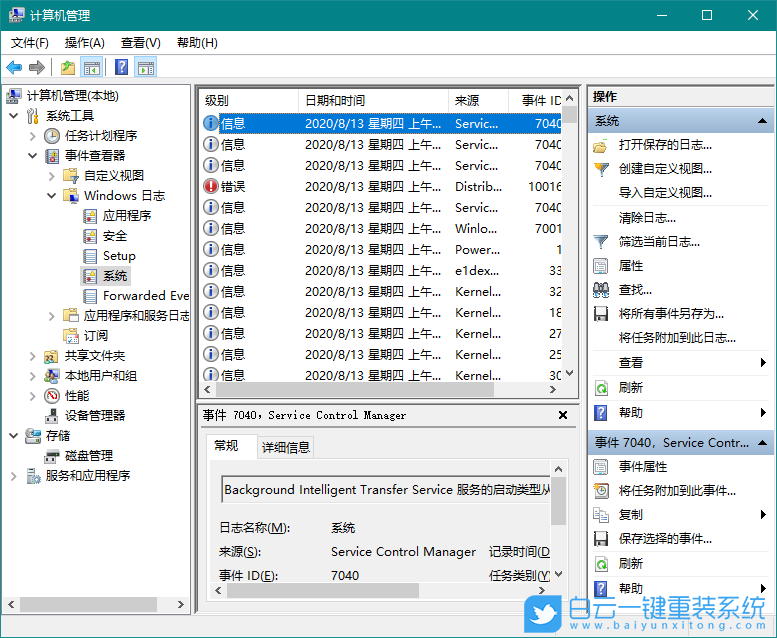Sort by the 级别 column header
The image size is (777, 638).
pyautogui.click(x=249, y=101)
